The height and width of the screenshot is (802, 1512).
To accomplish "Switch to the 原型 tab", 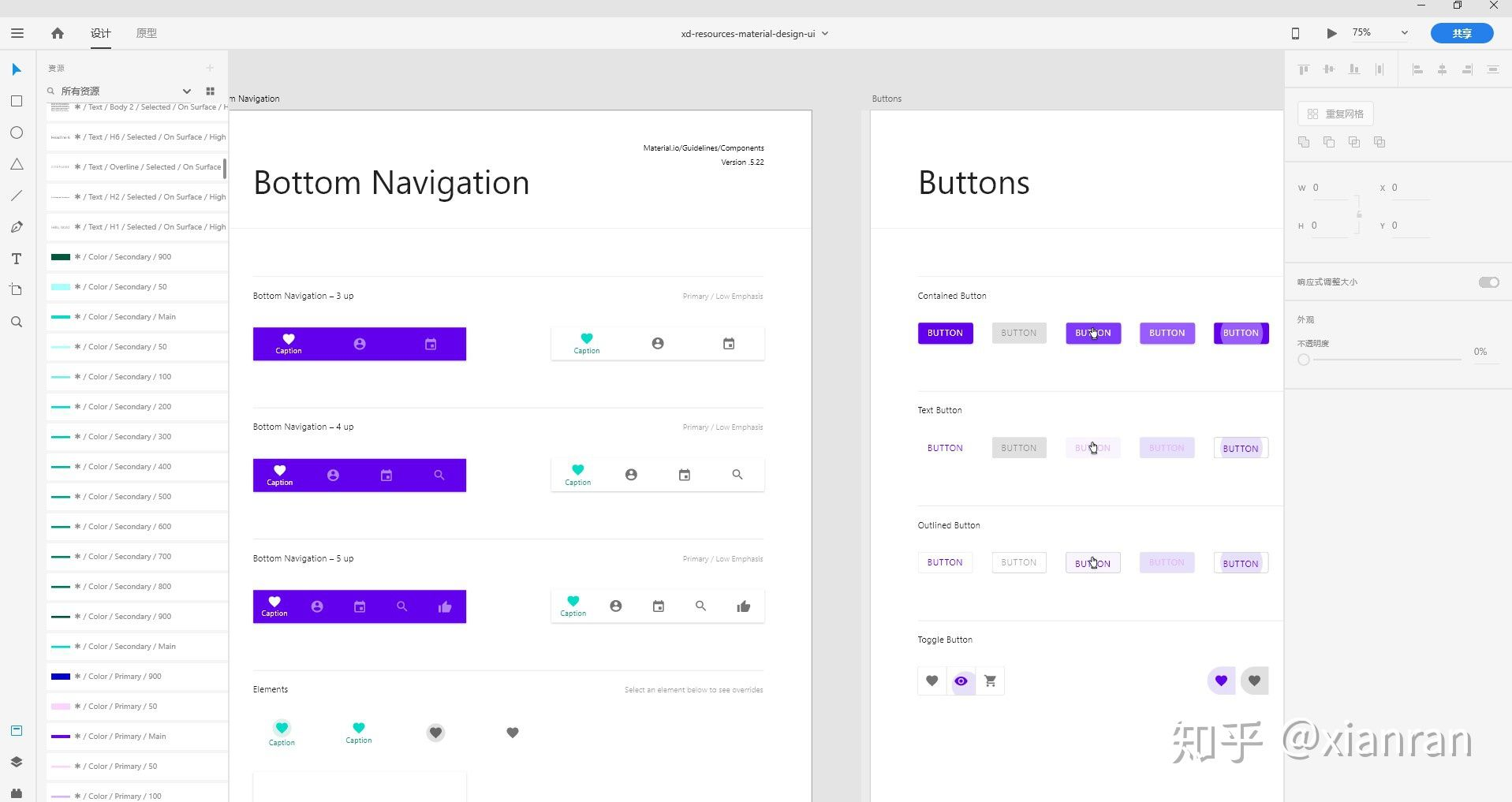I will click(147, 33).
